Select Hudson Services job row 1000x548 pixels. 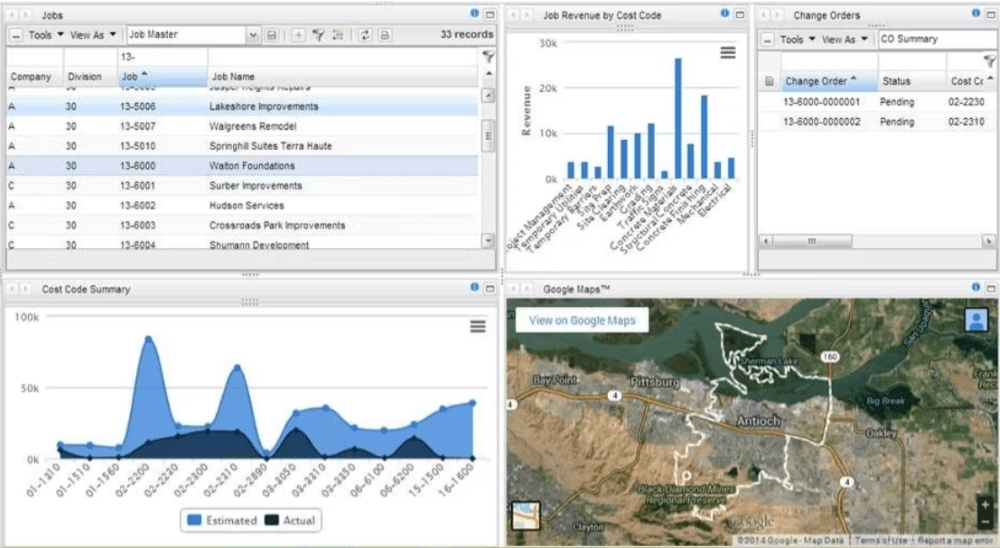coord(242,205)
